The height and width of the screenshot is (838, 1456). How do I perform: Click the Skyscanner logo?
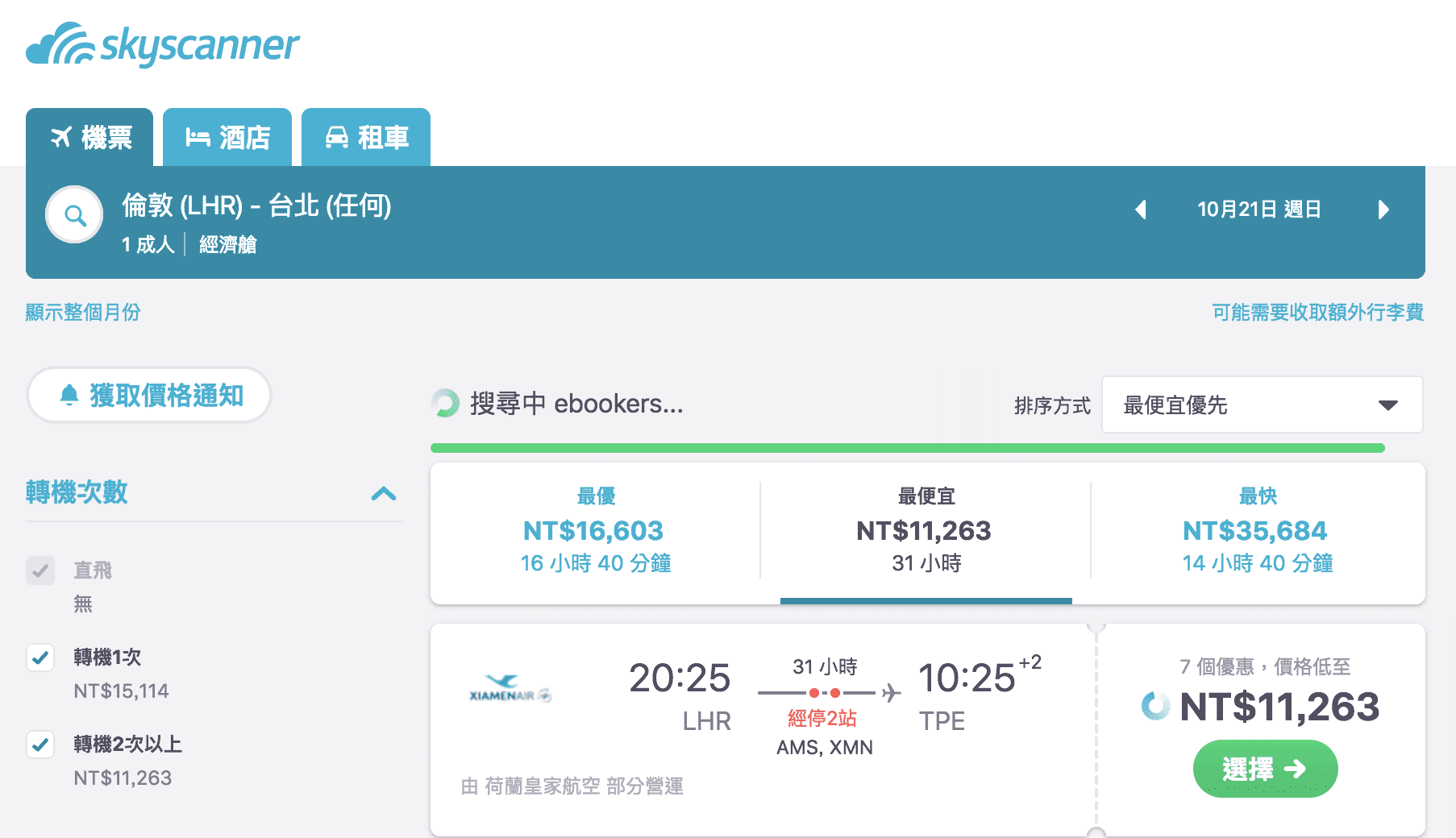[163, 44]
